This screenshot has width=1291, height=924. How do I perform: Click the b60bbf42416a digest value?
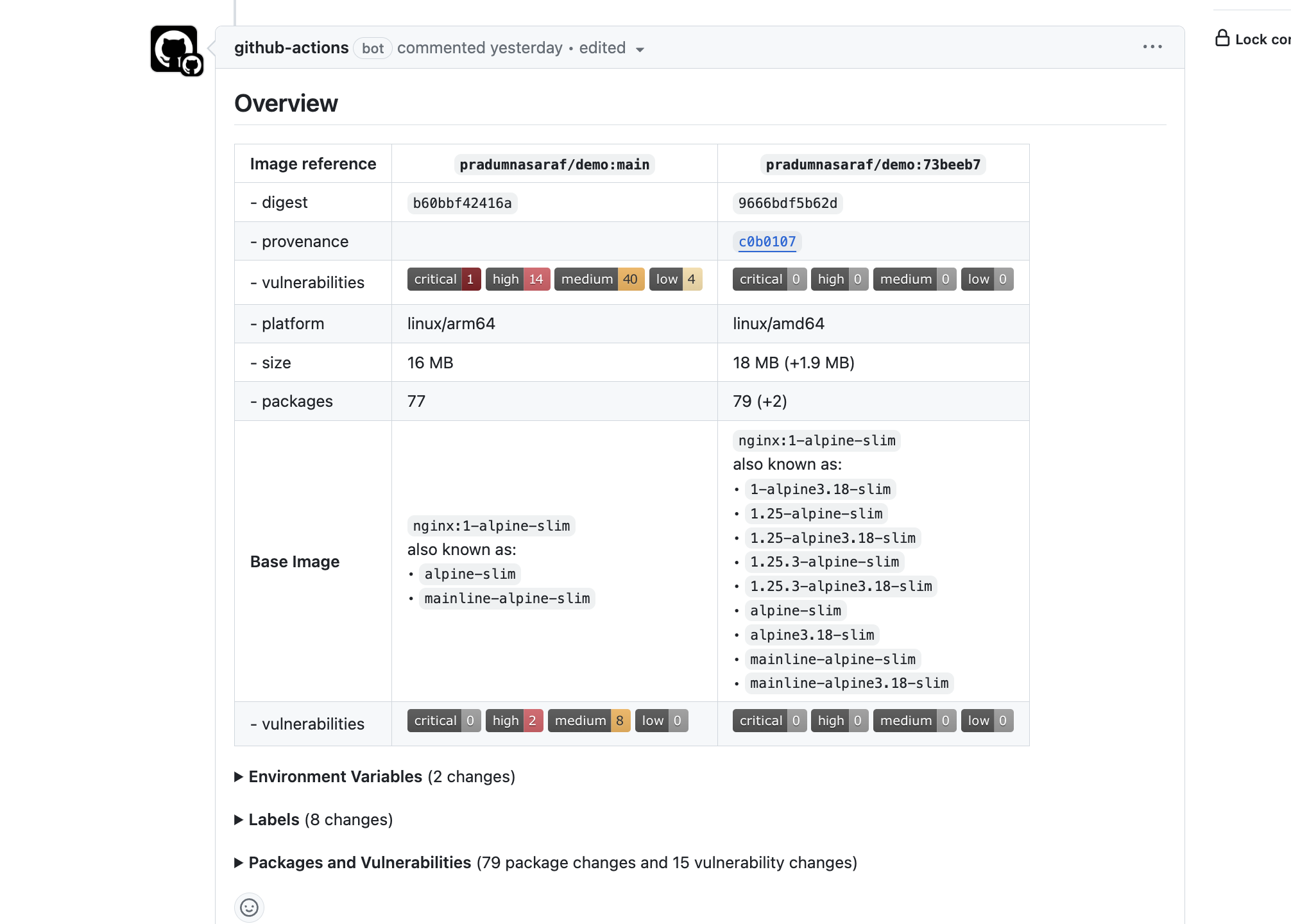pyautogui.click(x=461, y=203)
